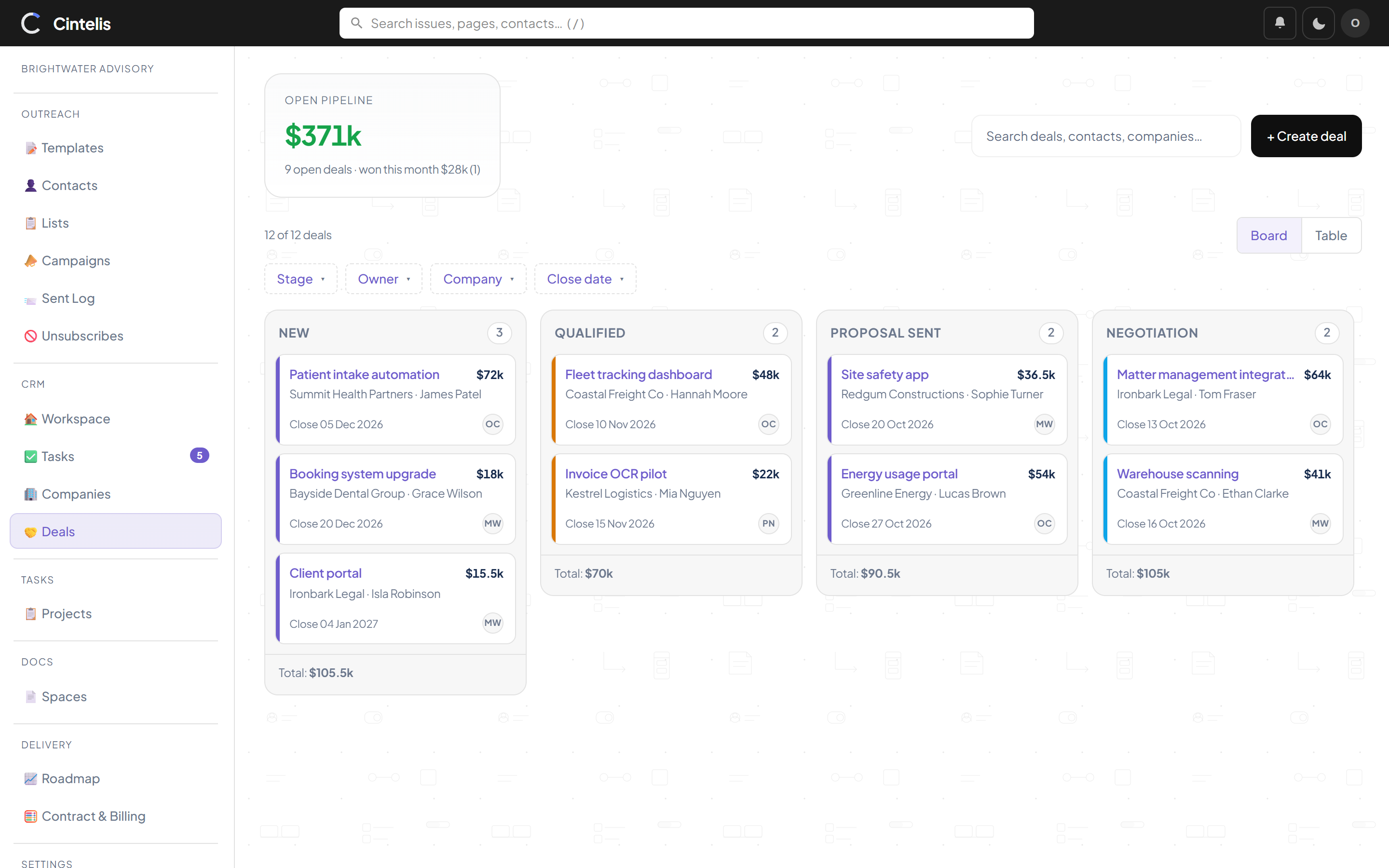Expand the Company filter dropdown
The width and height of the screenshot is (1389, 868).
tap(478, 279)
